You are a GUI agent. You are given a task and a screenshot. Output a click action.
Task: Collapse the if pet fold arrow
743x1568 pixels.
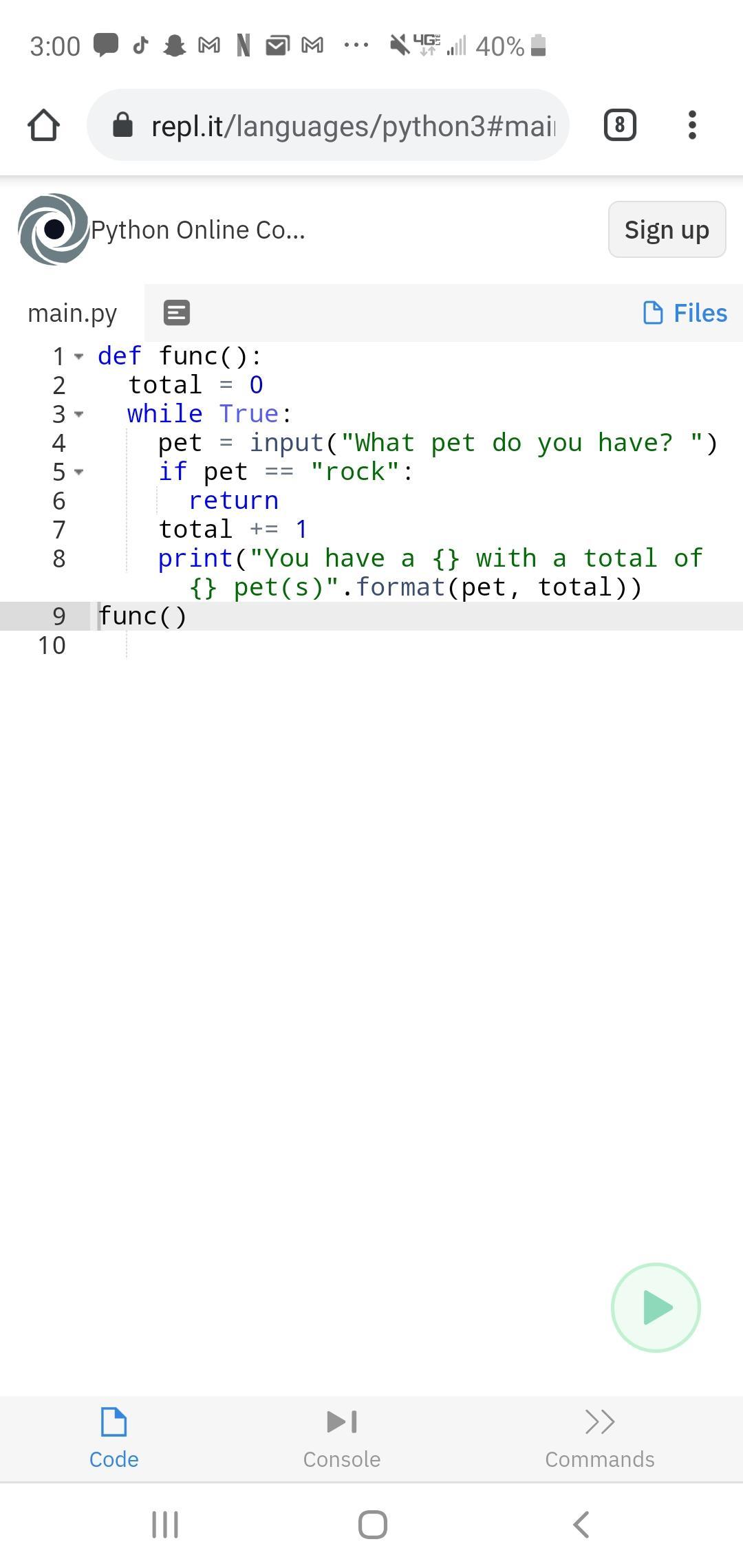point(79,472)
